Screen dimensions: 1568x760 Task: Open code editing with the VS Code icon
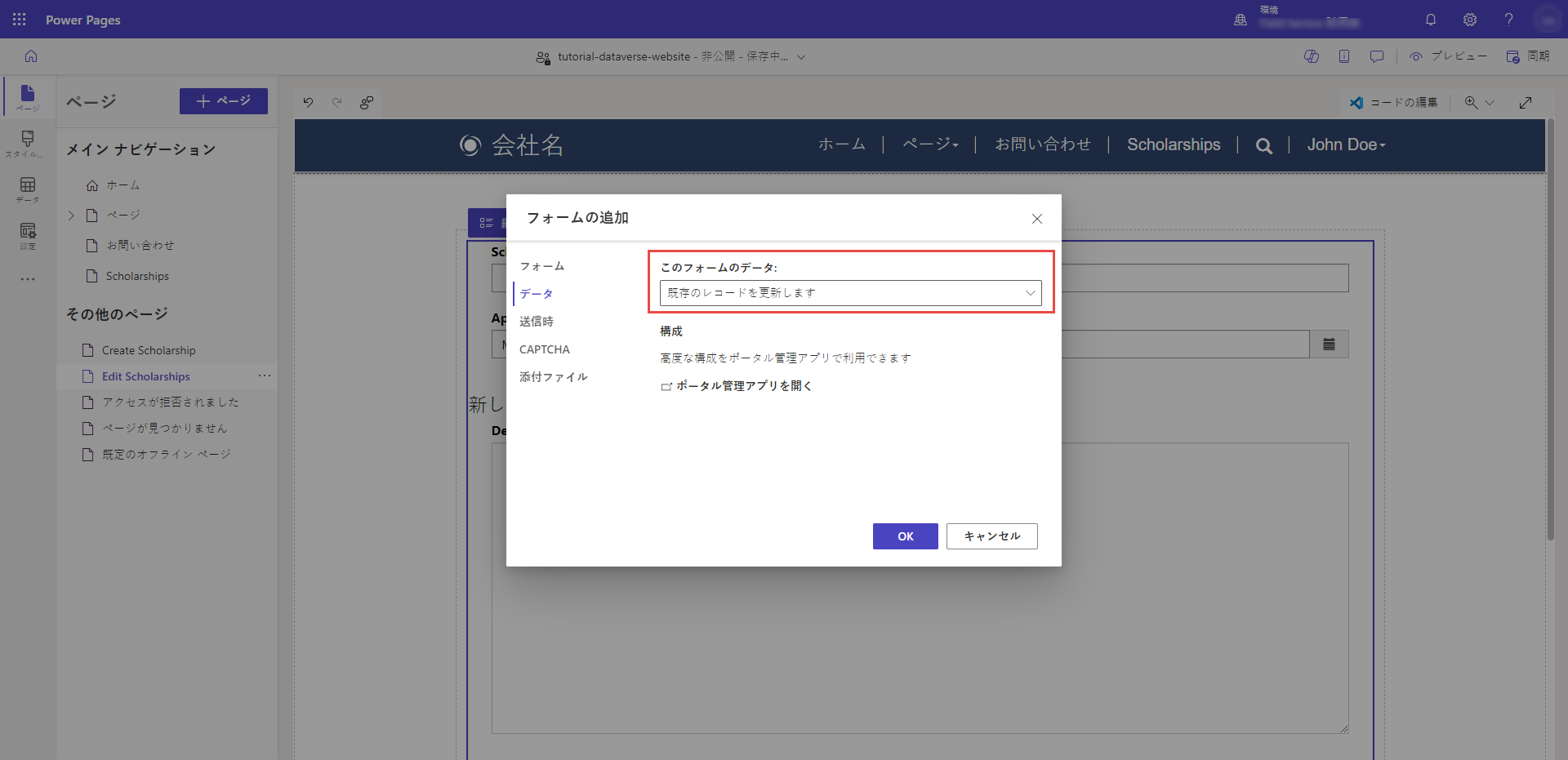click(x=1358, y=103)
